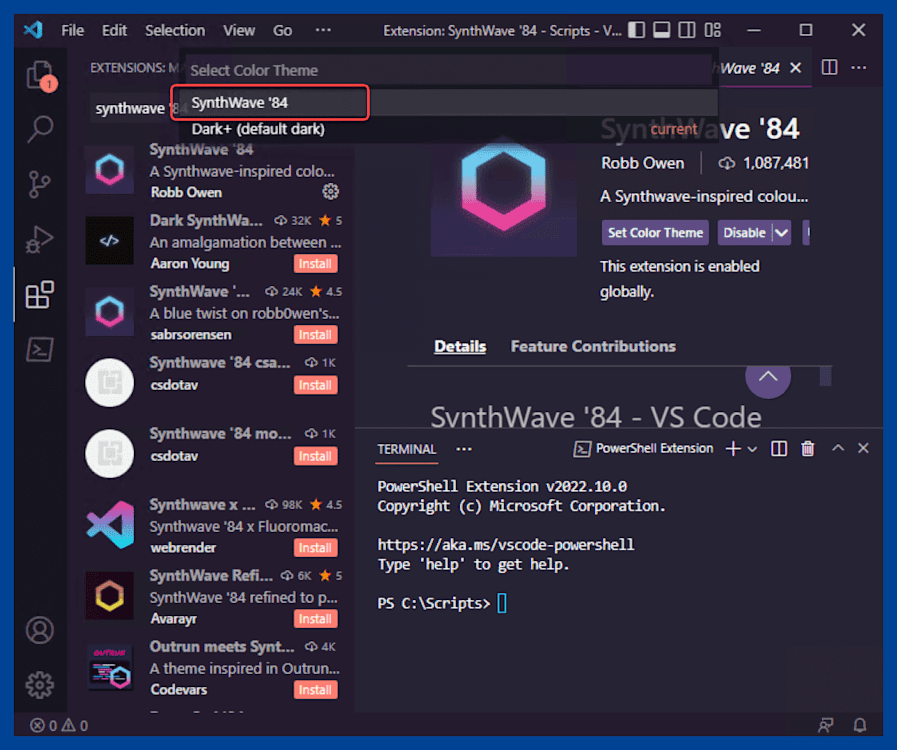Toggle the Primary Side Bar visibility
The image size is (897, 750).
637,30
